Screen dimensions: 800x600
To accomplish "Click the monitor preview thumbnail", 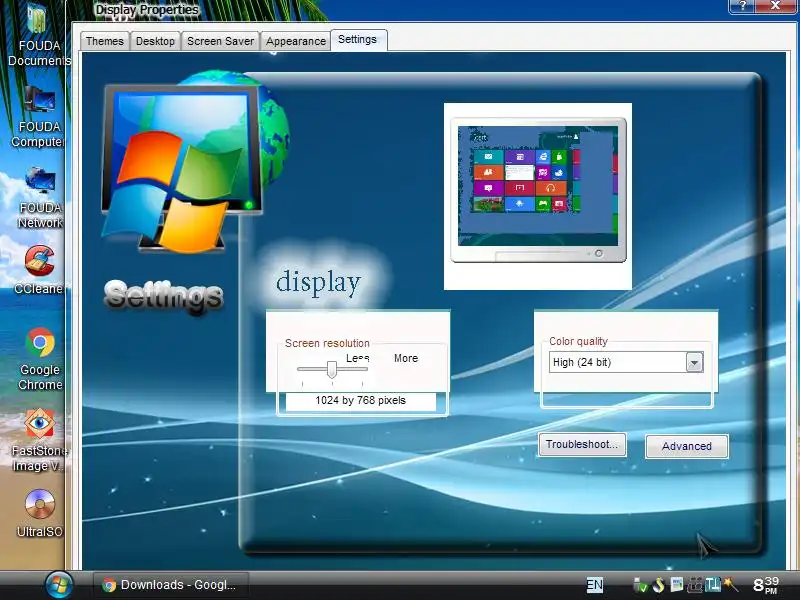I will pos(538,196).
